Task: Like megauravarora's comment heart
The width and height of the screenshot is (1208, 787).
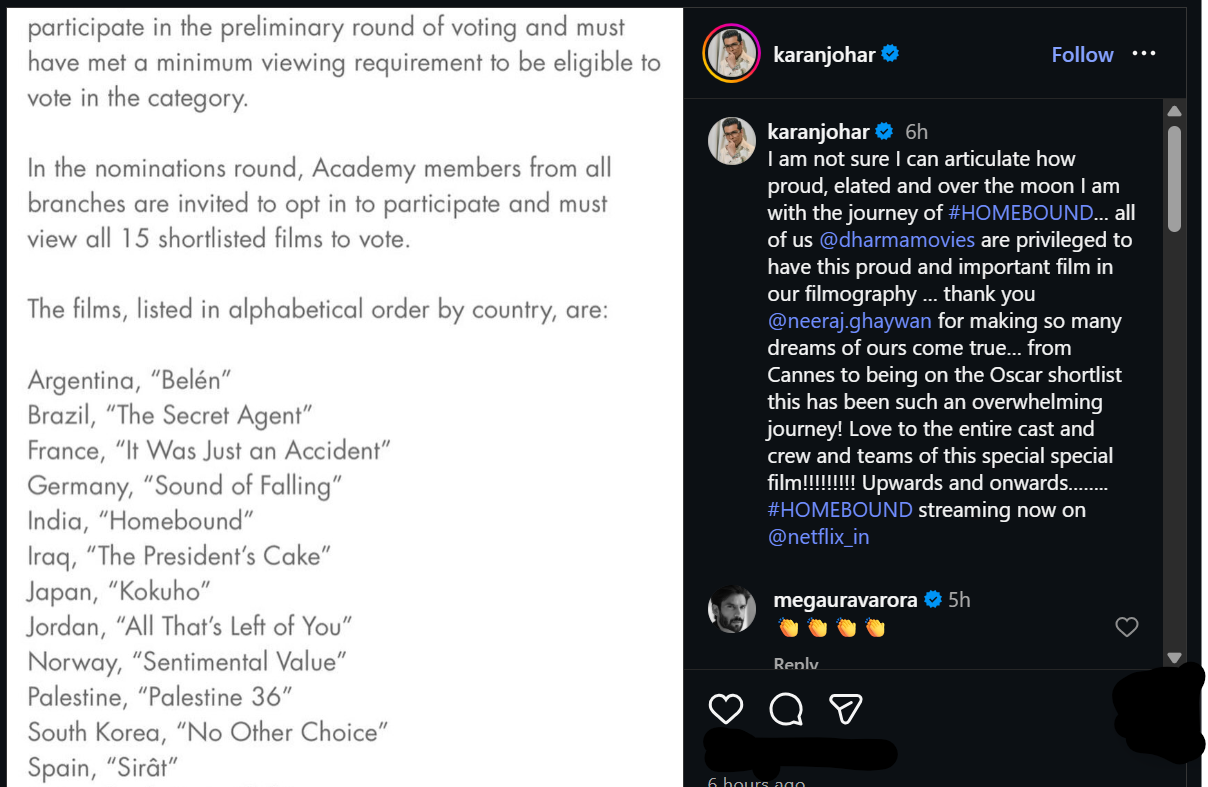Action: (1126, 627)
